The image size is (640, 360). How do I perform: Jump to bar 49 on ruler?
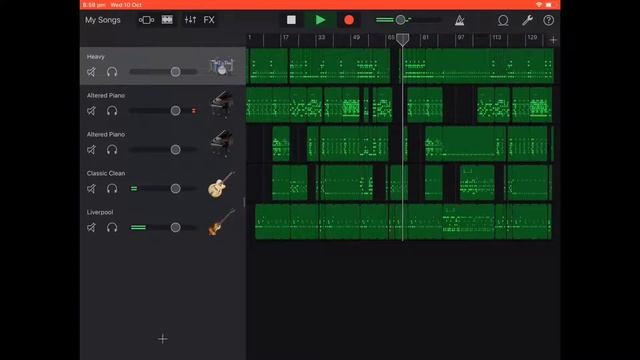point(356,38)
